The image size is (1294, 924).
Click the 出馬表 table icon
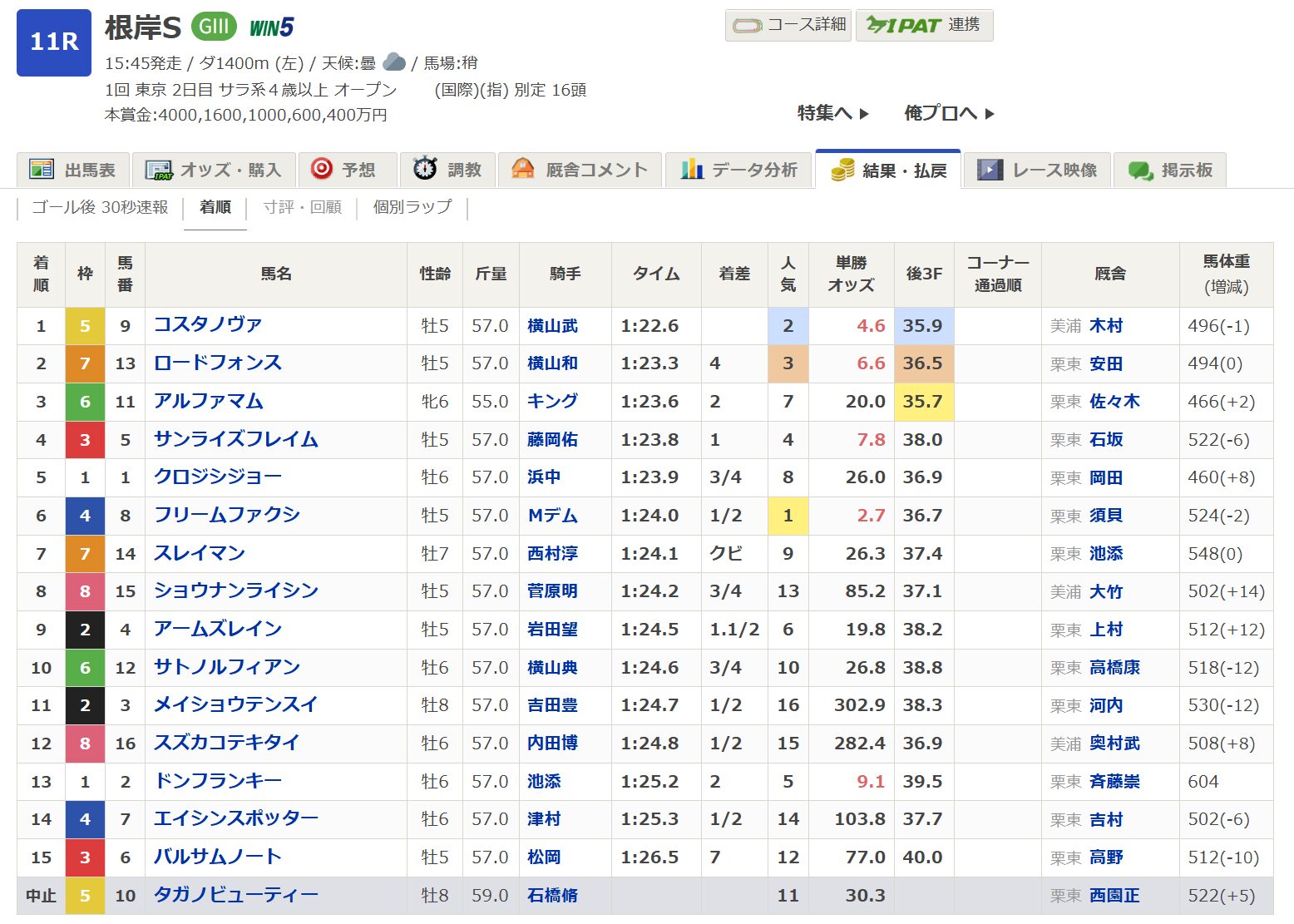42,170
